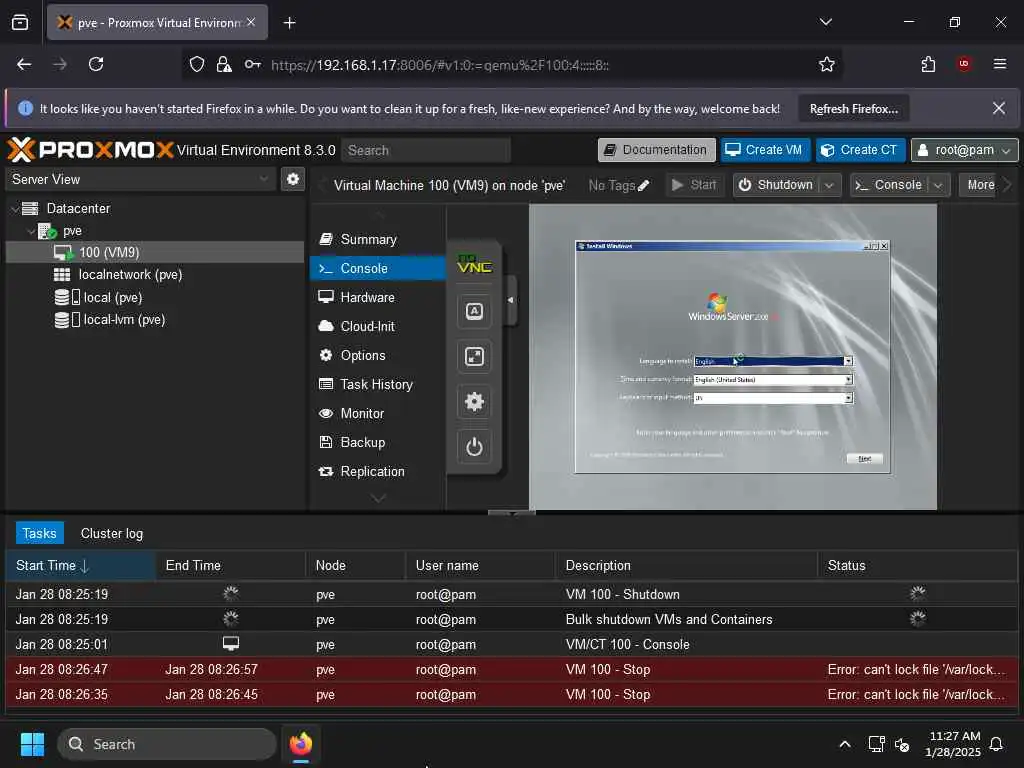Open the Shutdown split button arrow
1024x768 pixels.
(829, 185)
